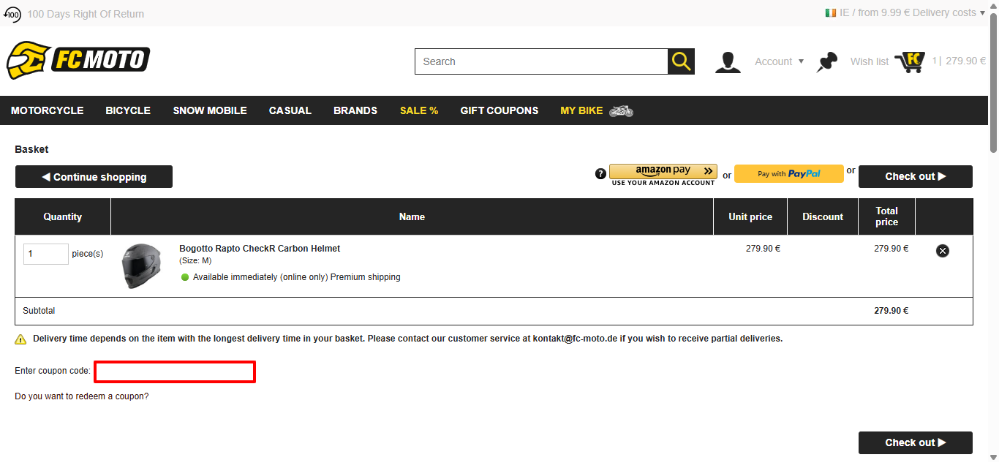Screen dimensions: 999x462
Task: Click the 'Discount' column header
Action: (823, 217)
